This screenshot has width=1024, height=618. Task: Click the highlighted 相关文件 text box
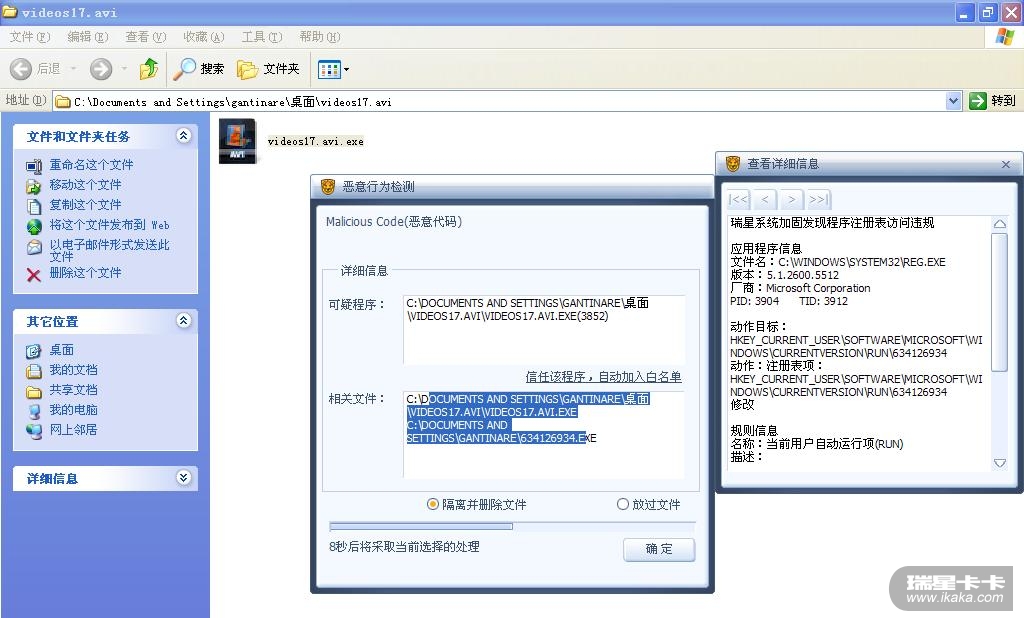click(x=543, y=434)
